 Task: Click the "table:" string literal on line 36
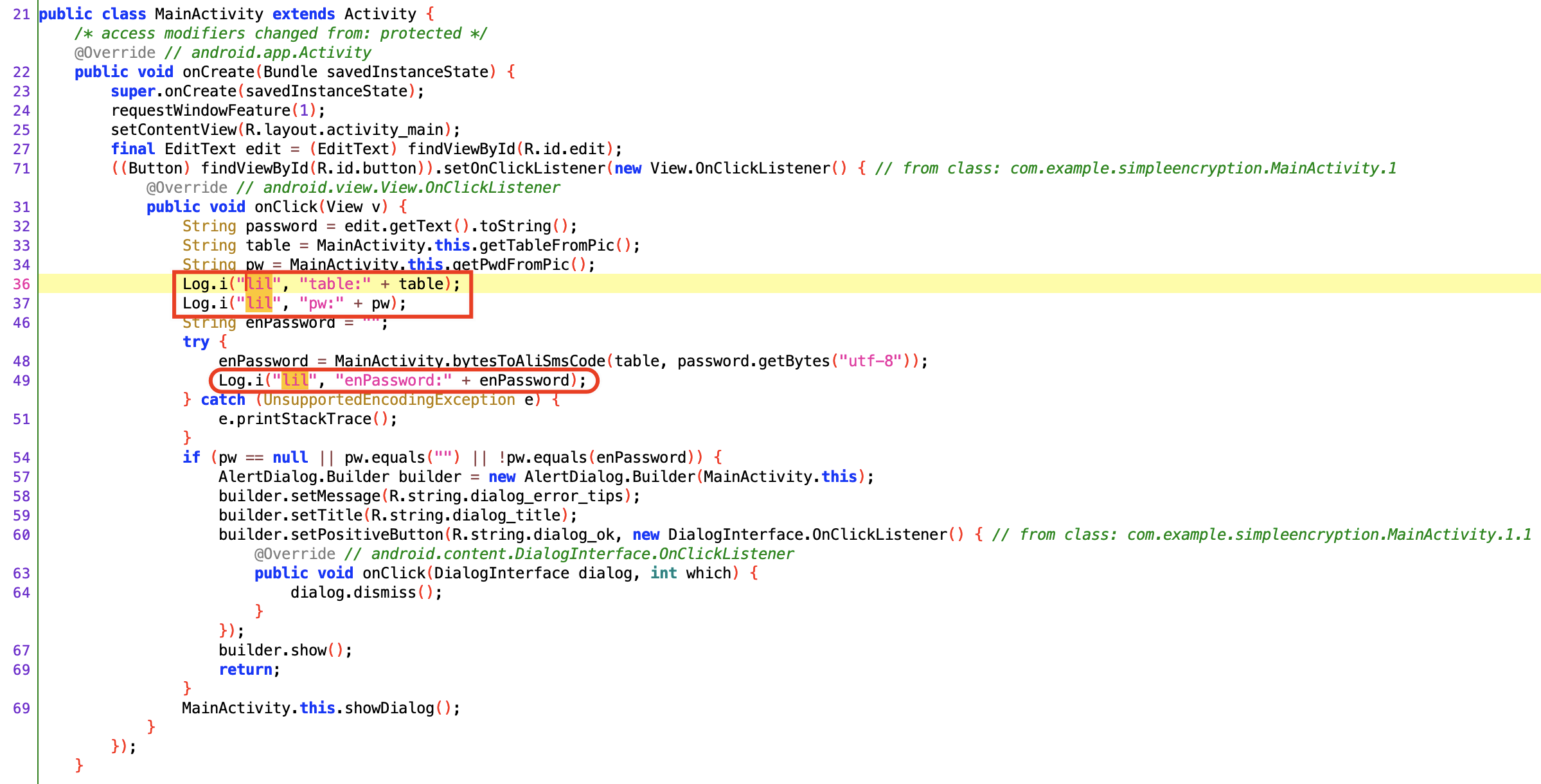(335, 284)
